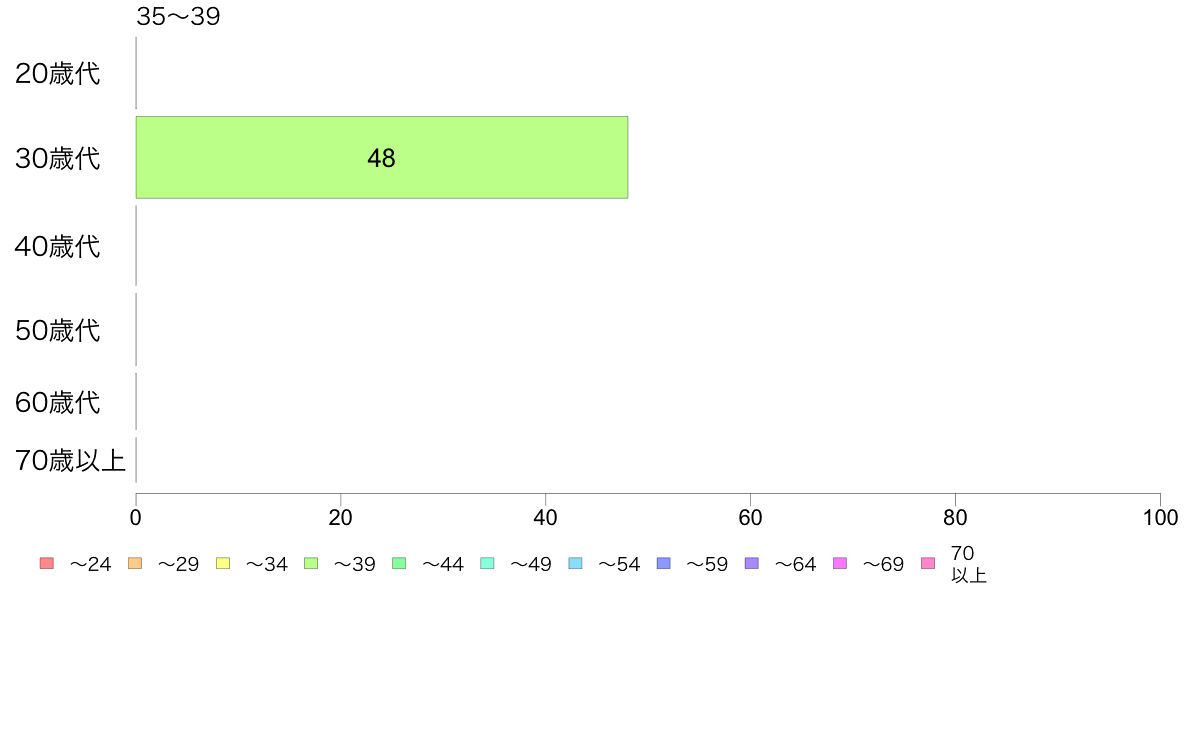Viewport: 1188px width, 736px height.
Task: Click the magenta ~69 legend swatch
Action: [839, 563]
